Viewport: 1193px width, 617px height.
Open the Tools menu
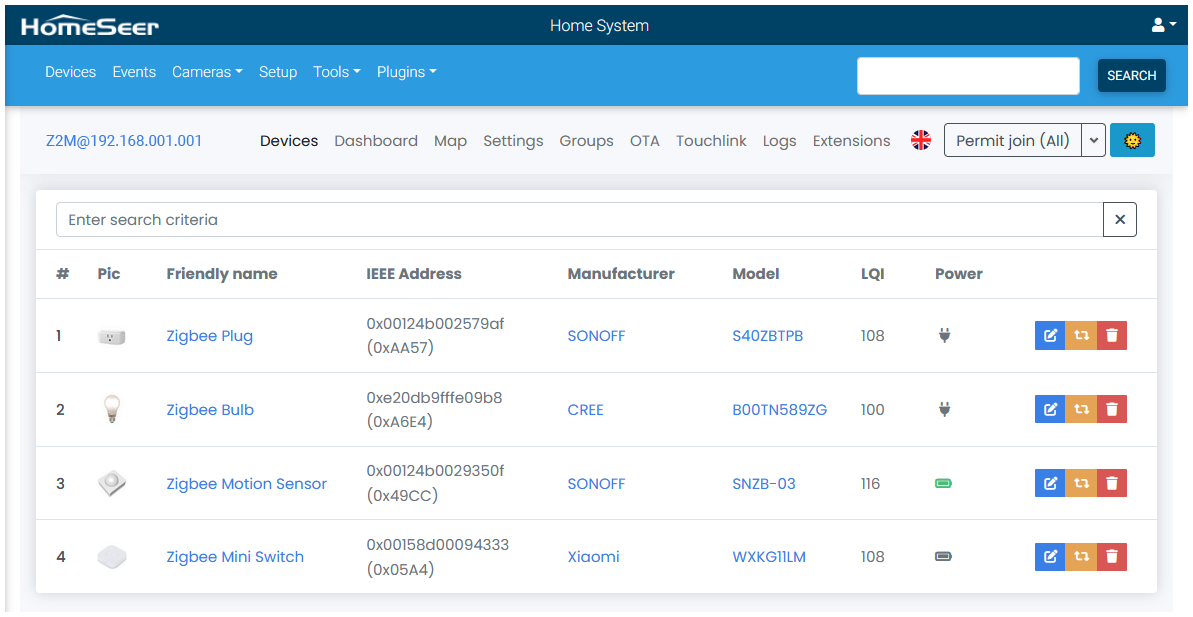point(337,71)
